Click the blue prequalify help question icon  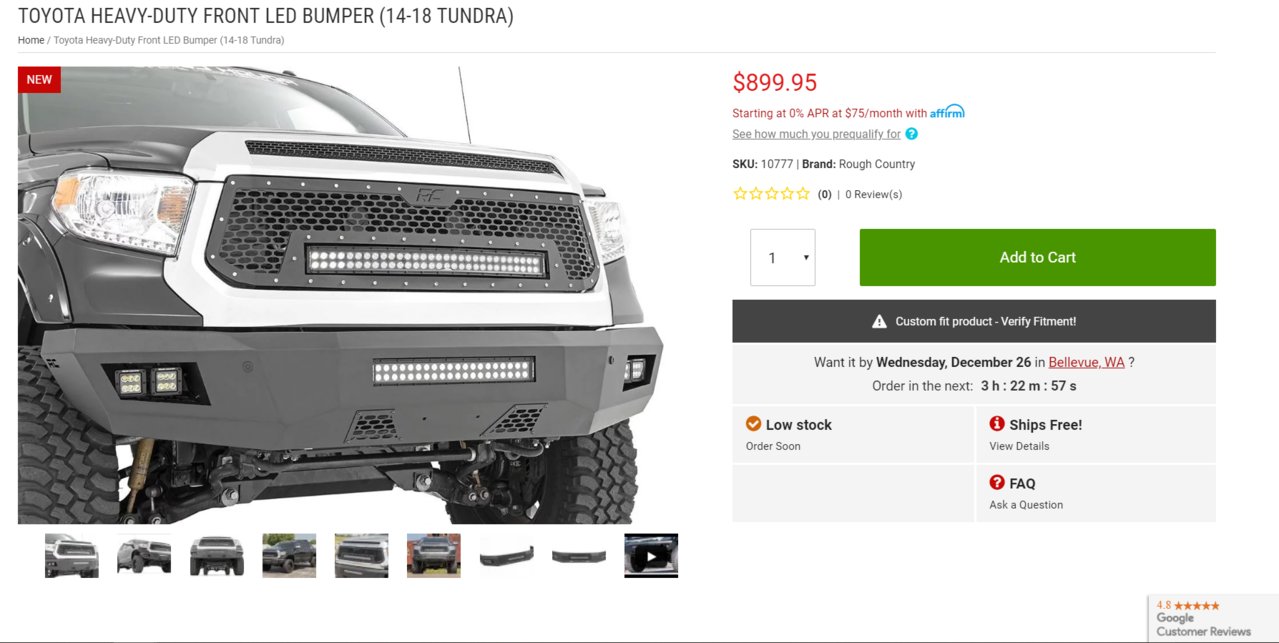coord(911,134)
